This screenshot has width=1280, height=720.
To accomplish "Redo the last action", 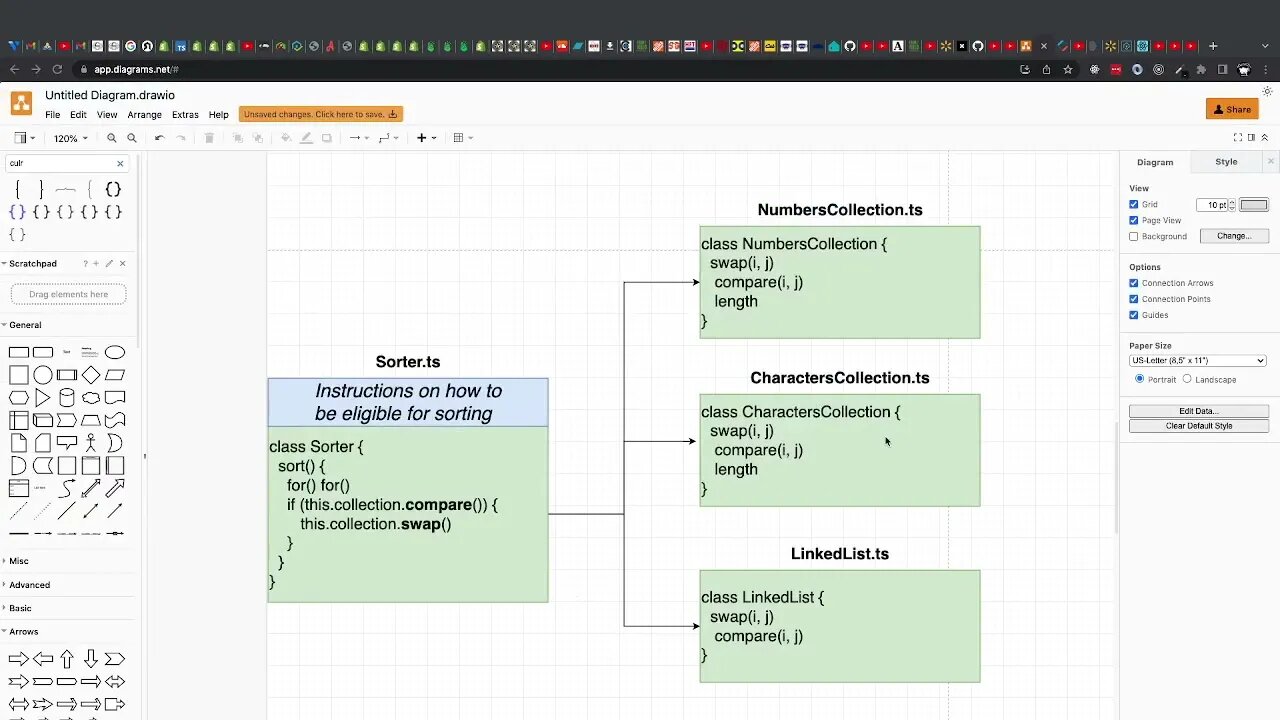I will [x=181, y=138].
